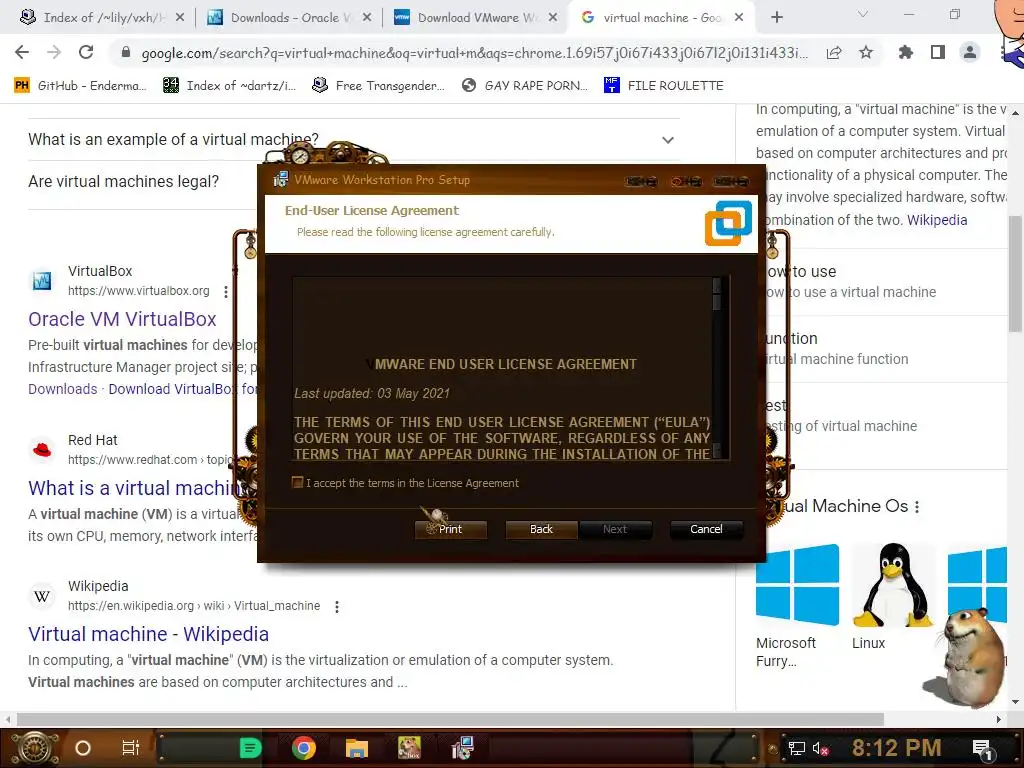Toggle the Chrome side panel icon
Image resolution: width=1024 pixels, height=768 pixels.
[938, 52]
